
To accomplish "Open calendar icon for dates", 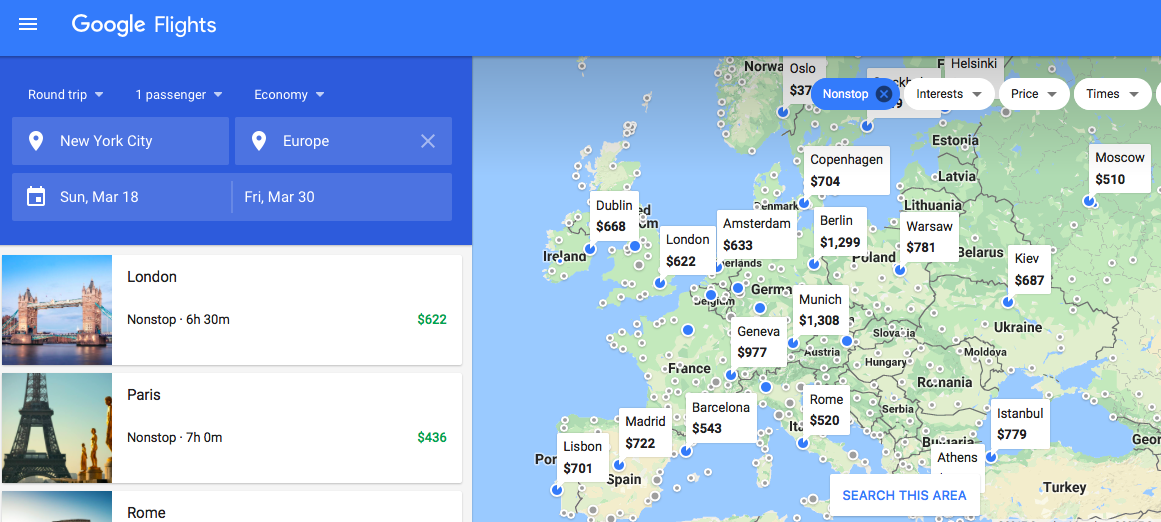I will click(36, 197).
